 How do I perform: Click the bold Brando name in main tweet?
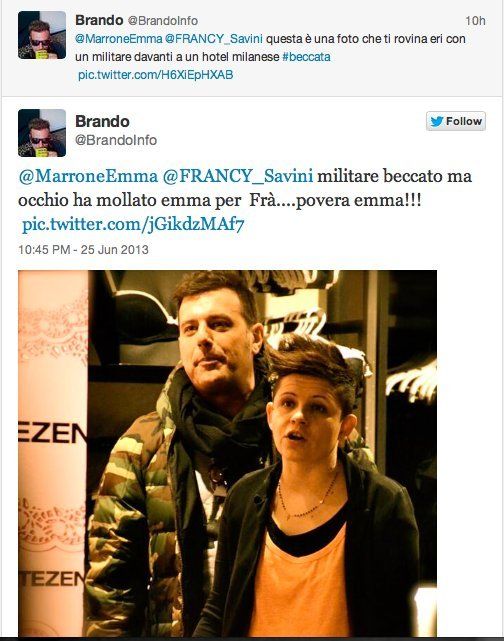(x=102, y=121)
